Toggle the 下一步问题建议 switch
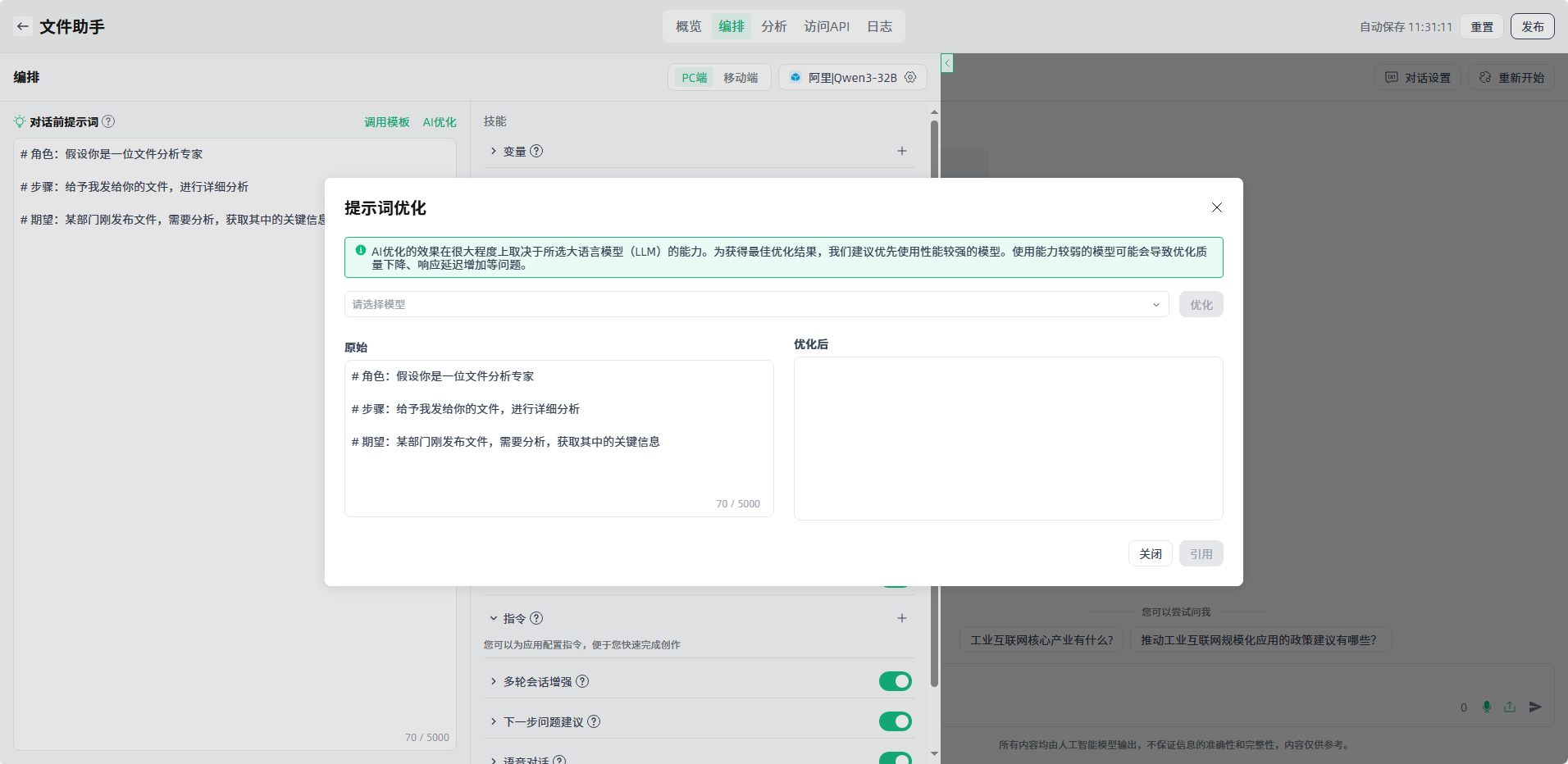The width and height of the screenshot is (1568, 764). pos(895,721)
